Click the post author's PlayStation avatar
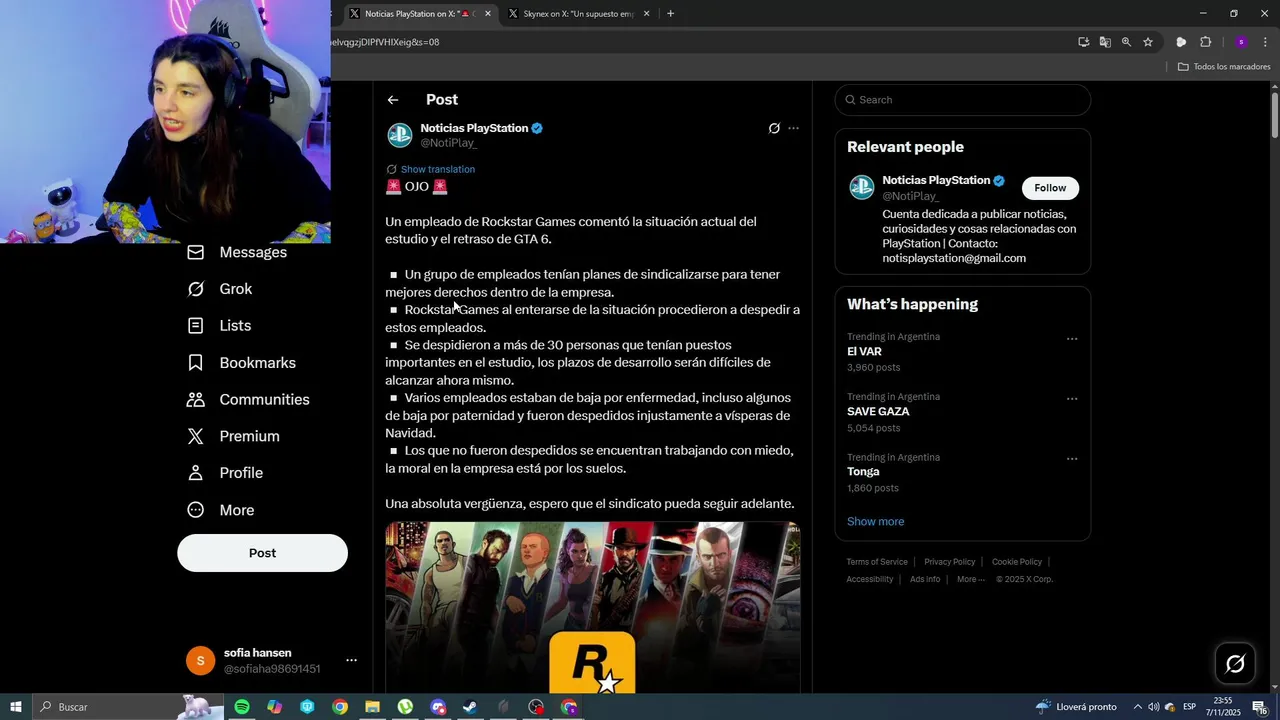 400,135
